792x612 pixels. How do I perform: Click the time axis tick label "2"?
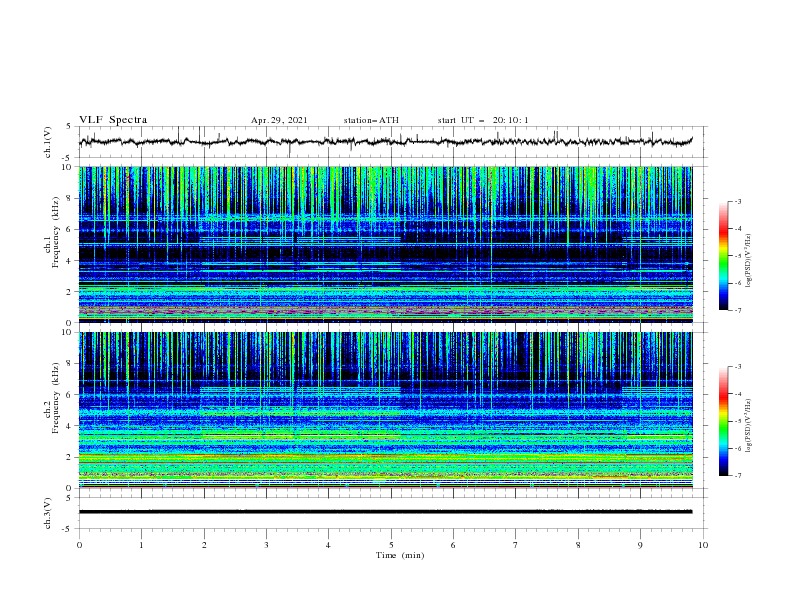coord(204,545)
